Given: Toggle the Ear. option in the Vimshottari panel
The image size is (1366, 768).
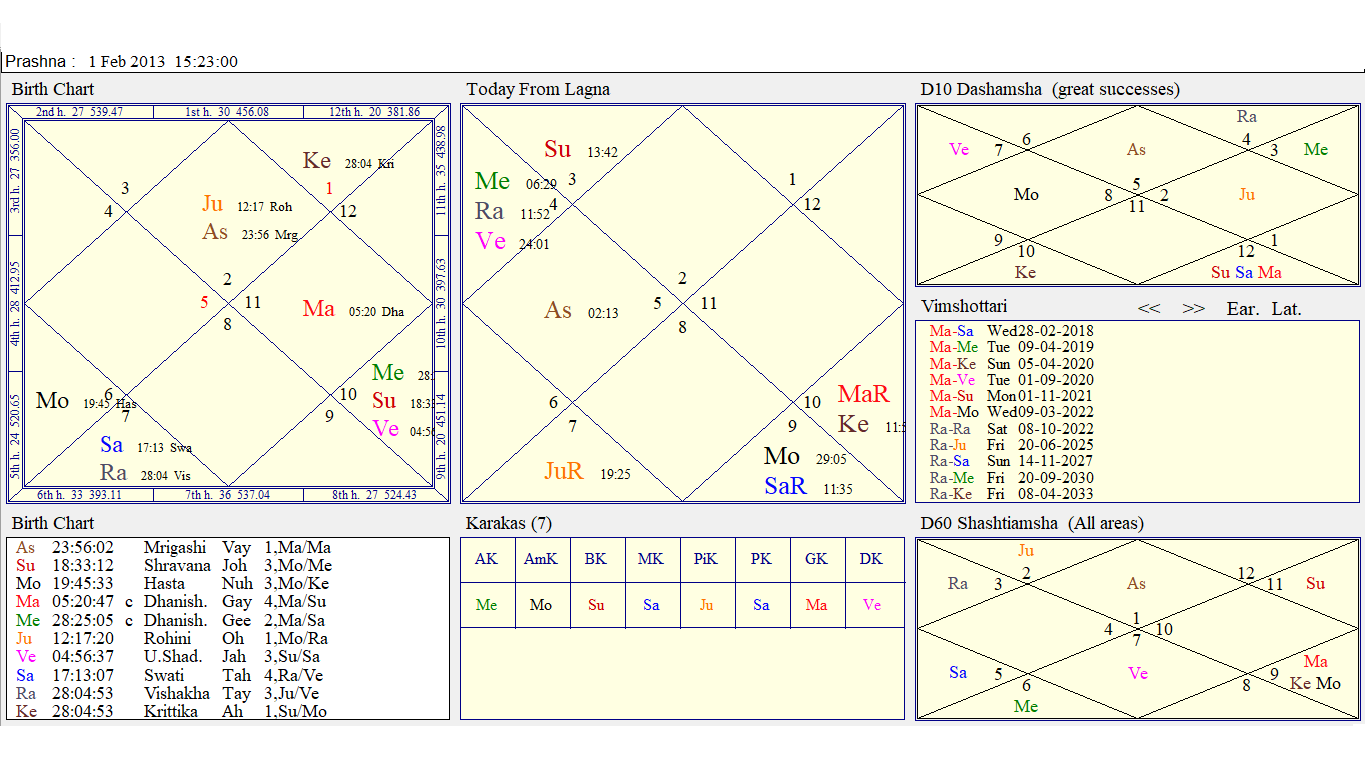Looking at the screenshot, I should (x=1243, y=309).
